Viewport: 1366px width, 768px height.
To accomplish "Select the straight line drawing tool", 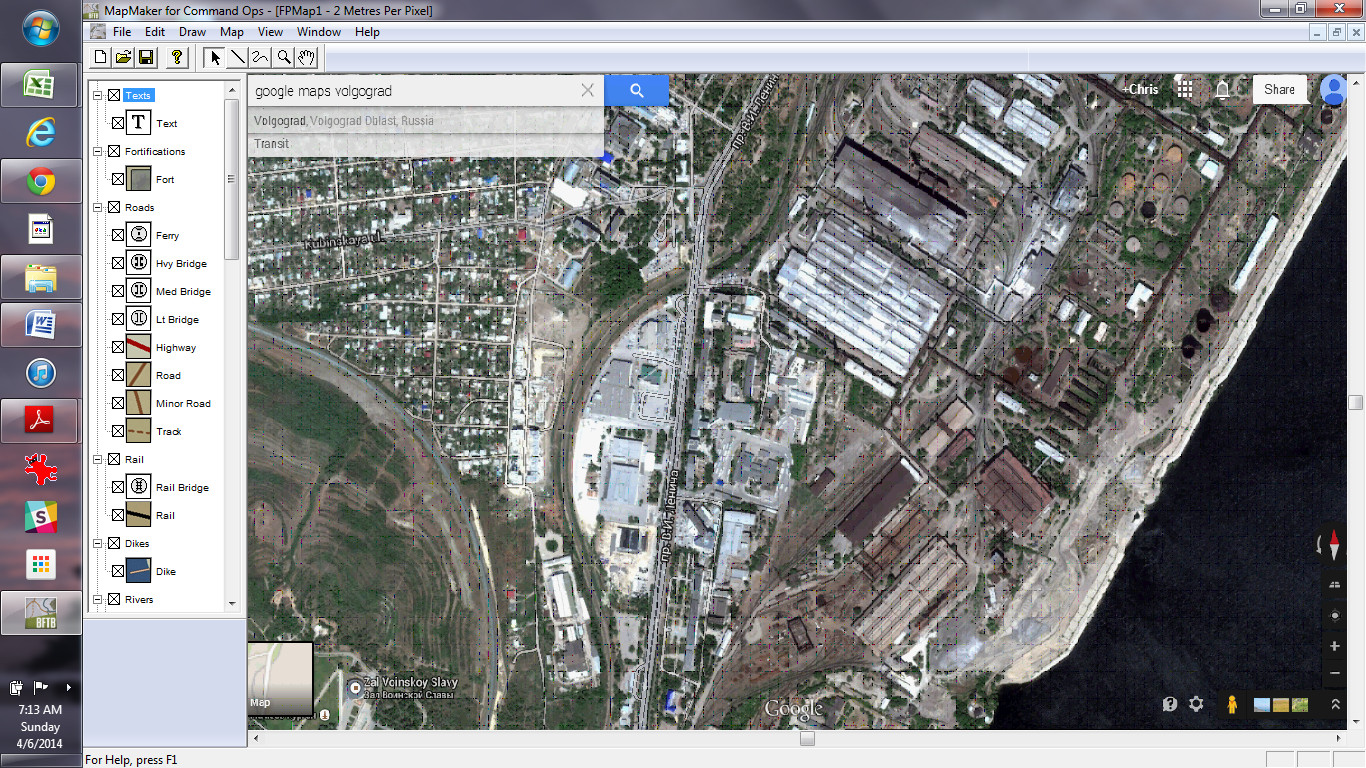I will coord(238,57).
